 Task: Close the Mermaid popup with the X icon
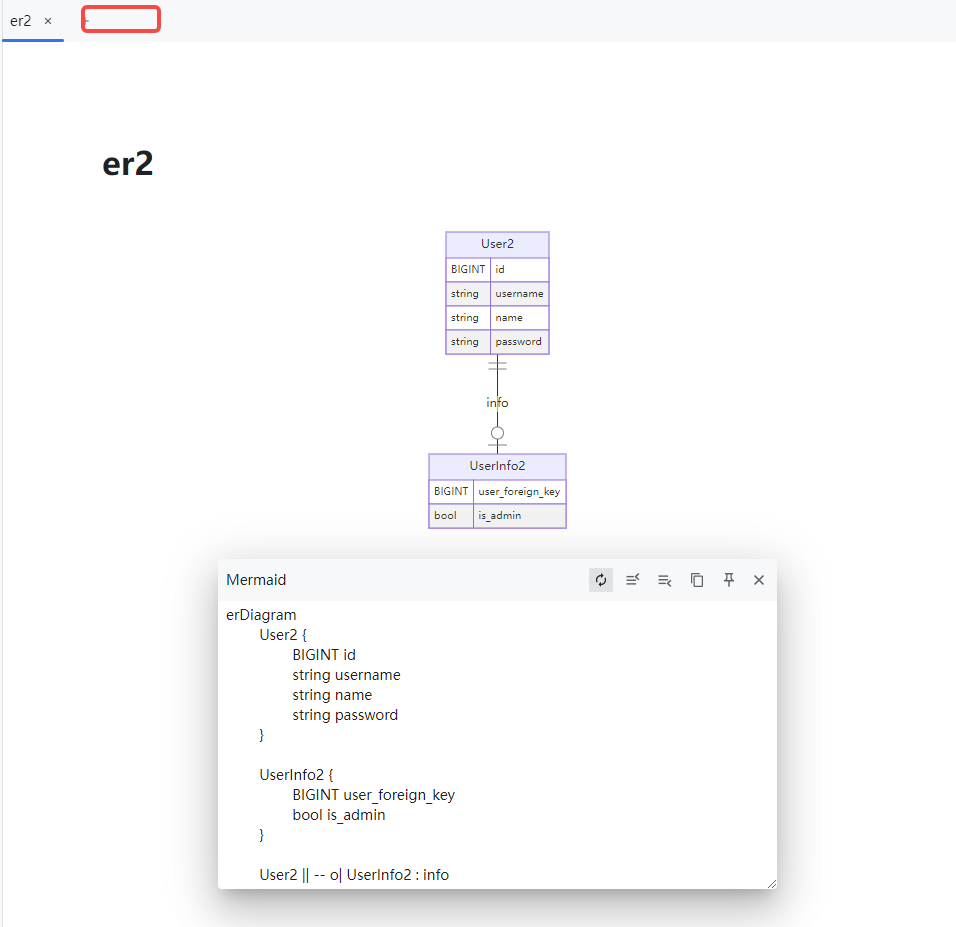[759, 580]
